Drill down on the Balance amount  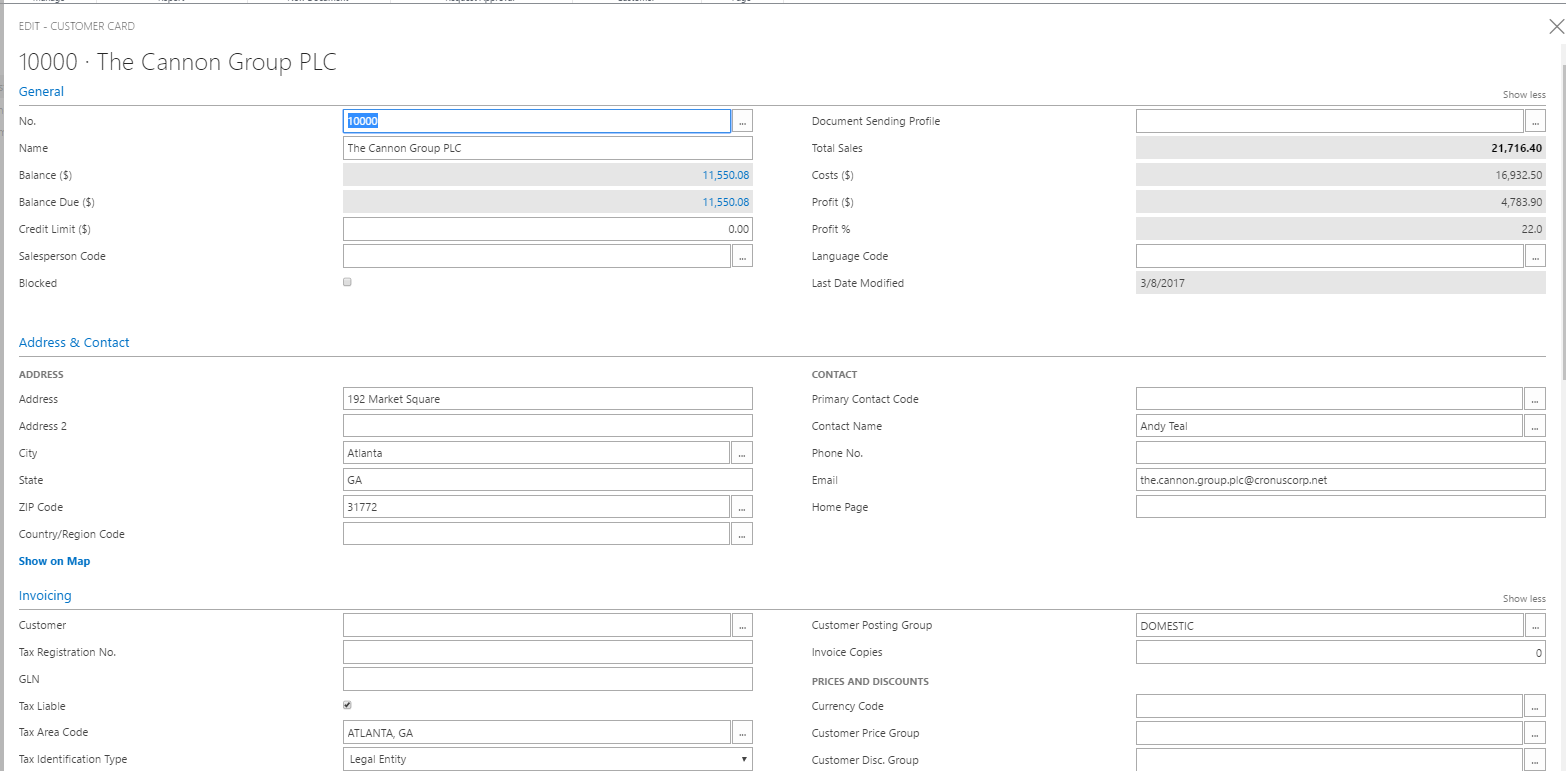727,174
